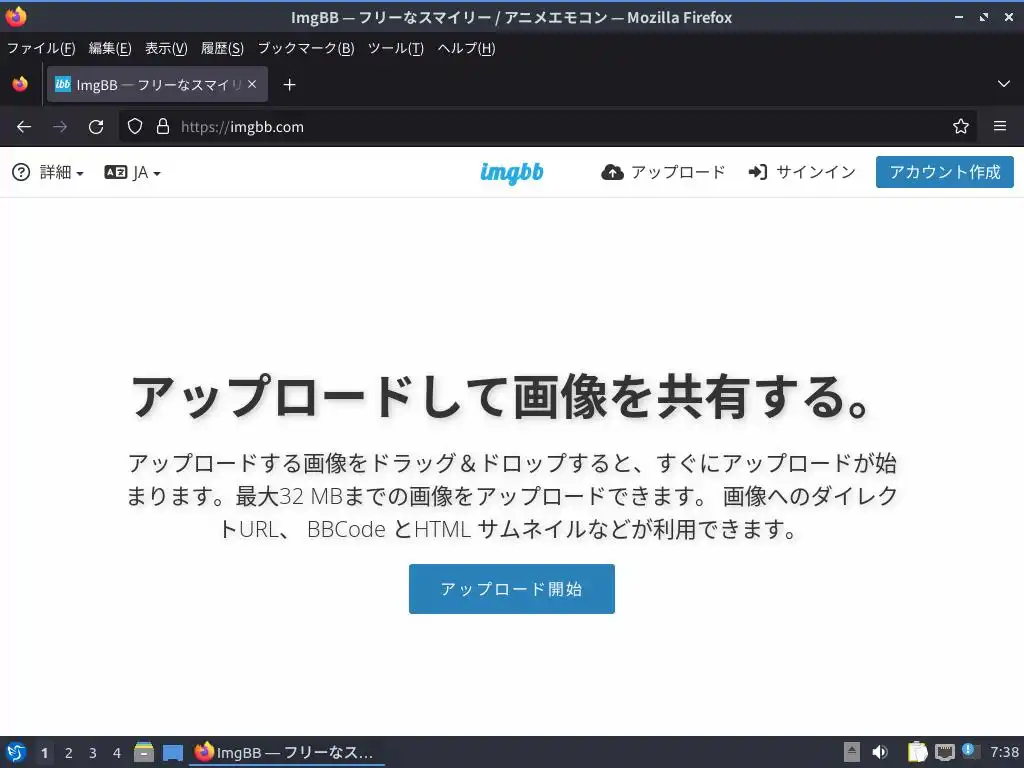Open the 編集(E) menu

click(x=110, y=48)
